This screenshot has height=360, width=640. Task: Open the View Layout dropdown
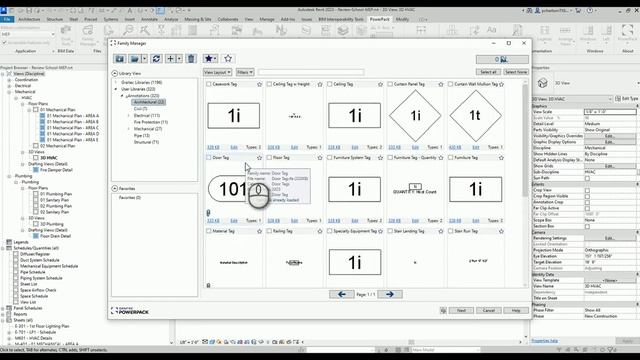tap(218, 72)
